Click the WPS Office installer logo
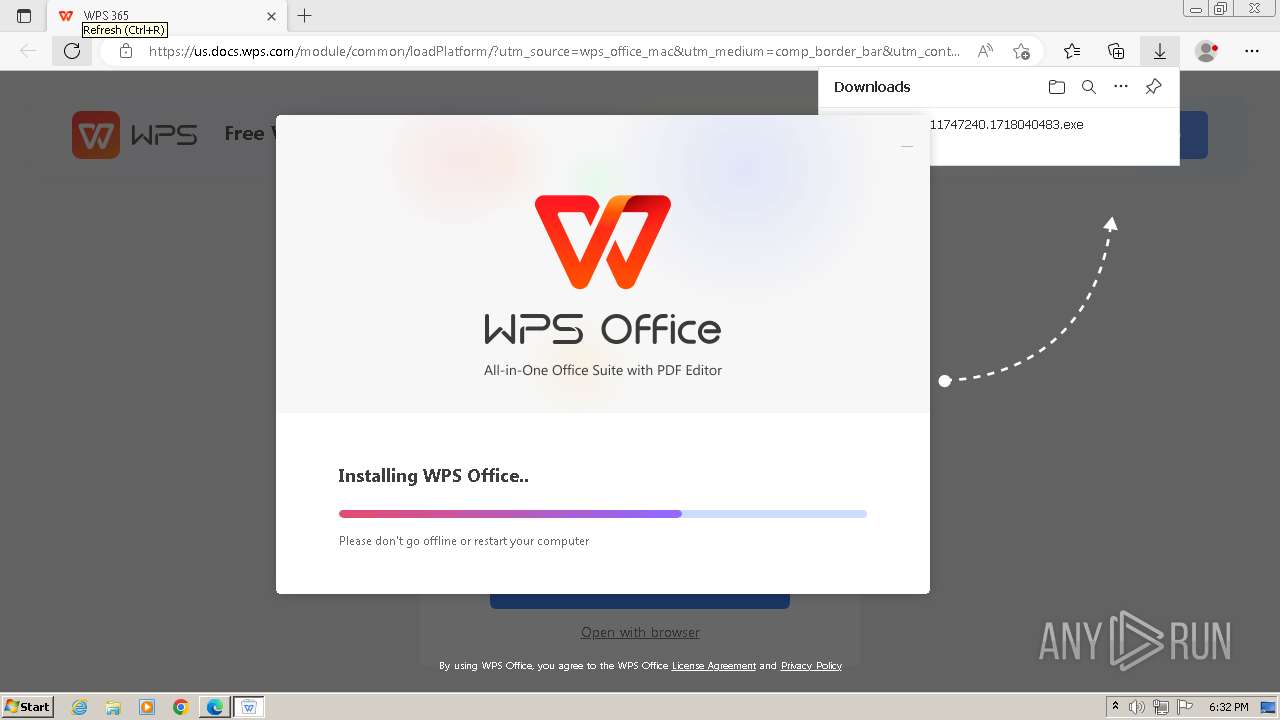The height and width of the screenshot is (720, 1280). tap(603, 241)
